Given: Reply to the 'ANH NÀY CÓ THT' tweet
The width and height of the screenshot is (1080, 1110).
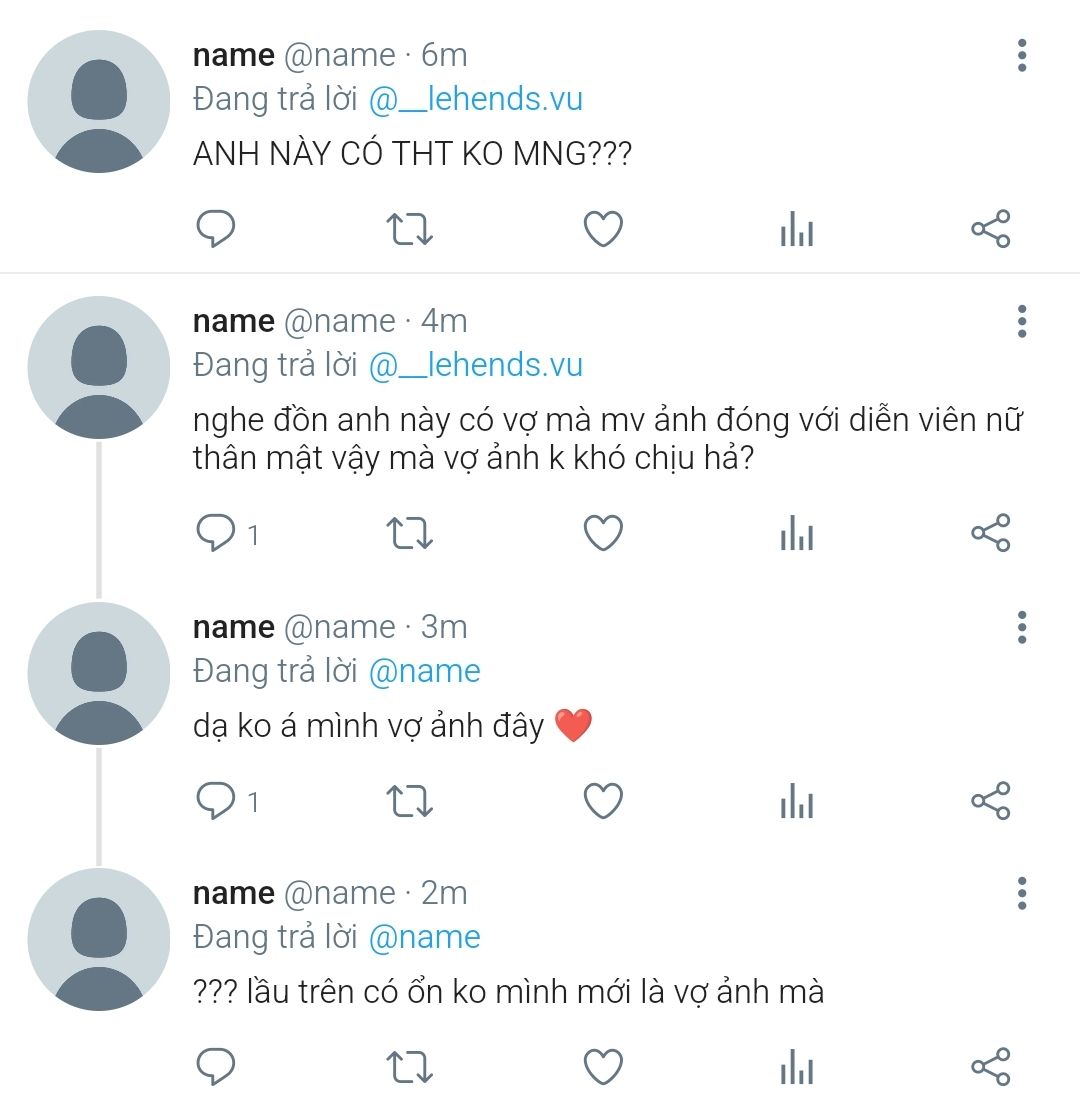Looking at the screenshot, I should tap(215, 230).
